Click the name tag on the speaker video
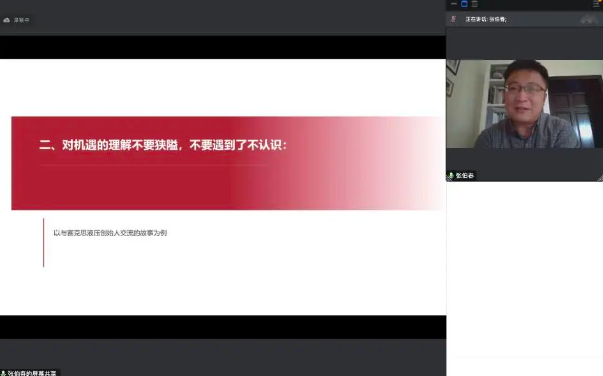 tap(461, 176)
